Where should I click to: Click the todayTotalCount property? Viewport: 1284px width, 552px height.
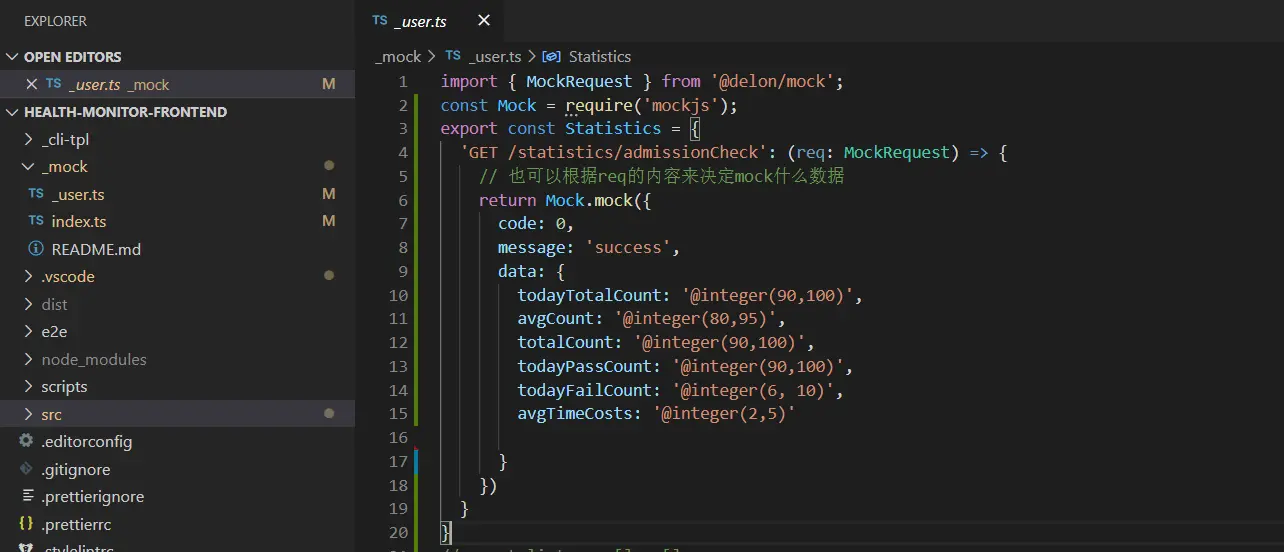coord(589,296)
